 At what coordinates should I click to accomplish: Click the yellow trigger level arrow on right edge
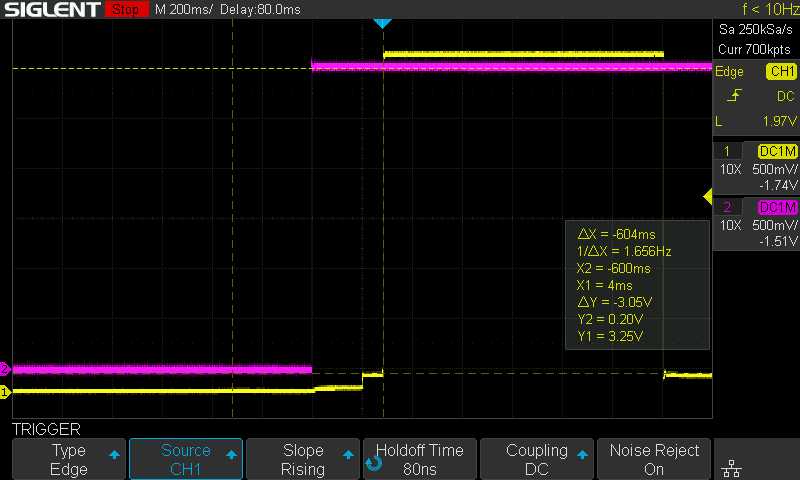(708, 196)
